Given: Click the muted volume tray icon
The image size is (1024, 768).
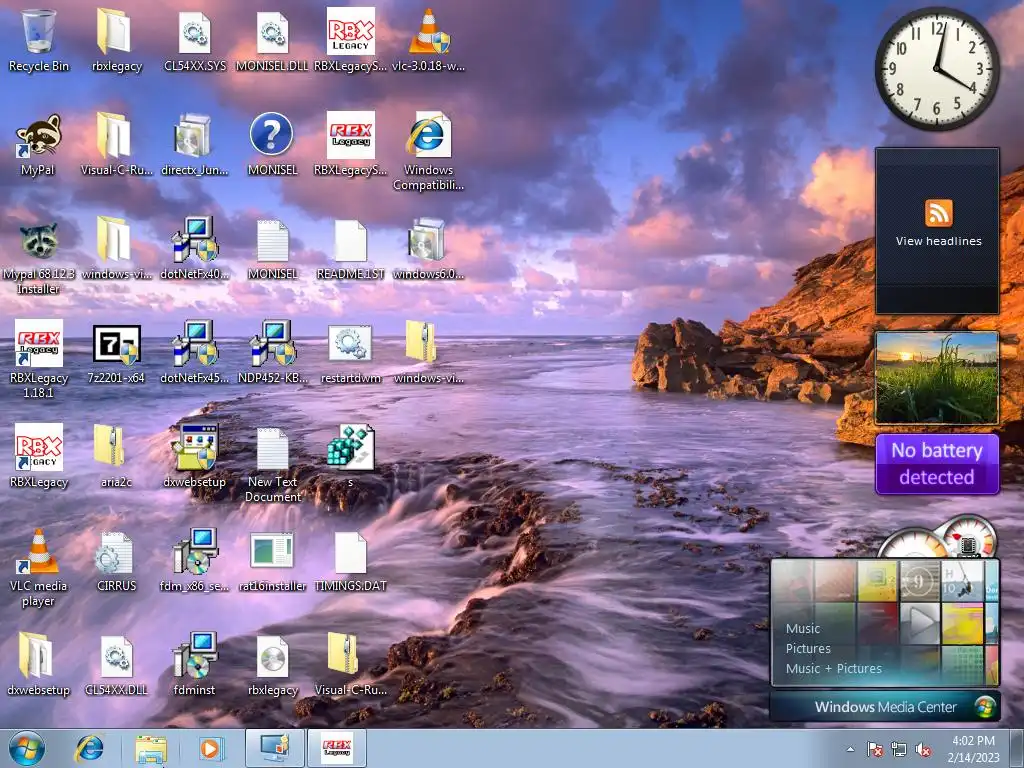Looking at the screenshot, I should pyautogui.click(x=923, y=749).
